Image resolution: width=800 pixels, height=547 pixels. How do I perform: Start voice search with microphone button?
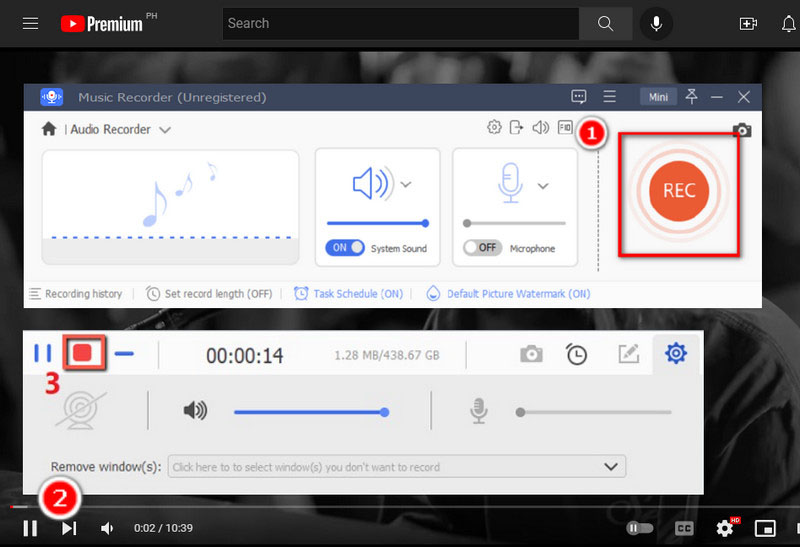656,23
